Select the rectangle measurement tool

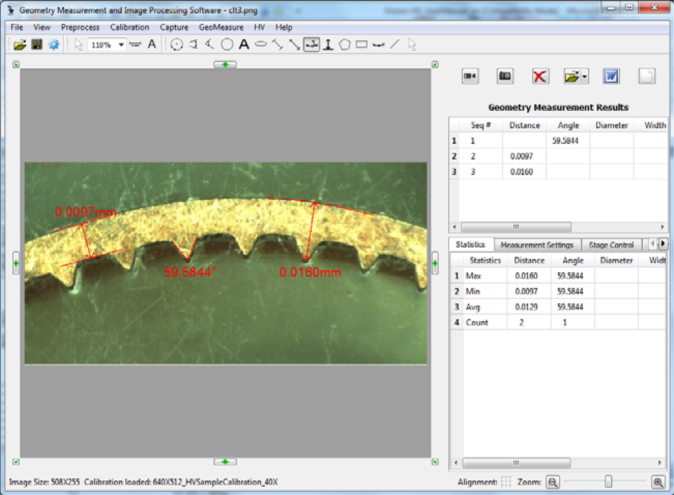tap(362, 44)
